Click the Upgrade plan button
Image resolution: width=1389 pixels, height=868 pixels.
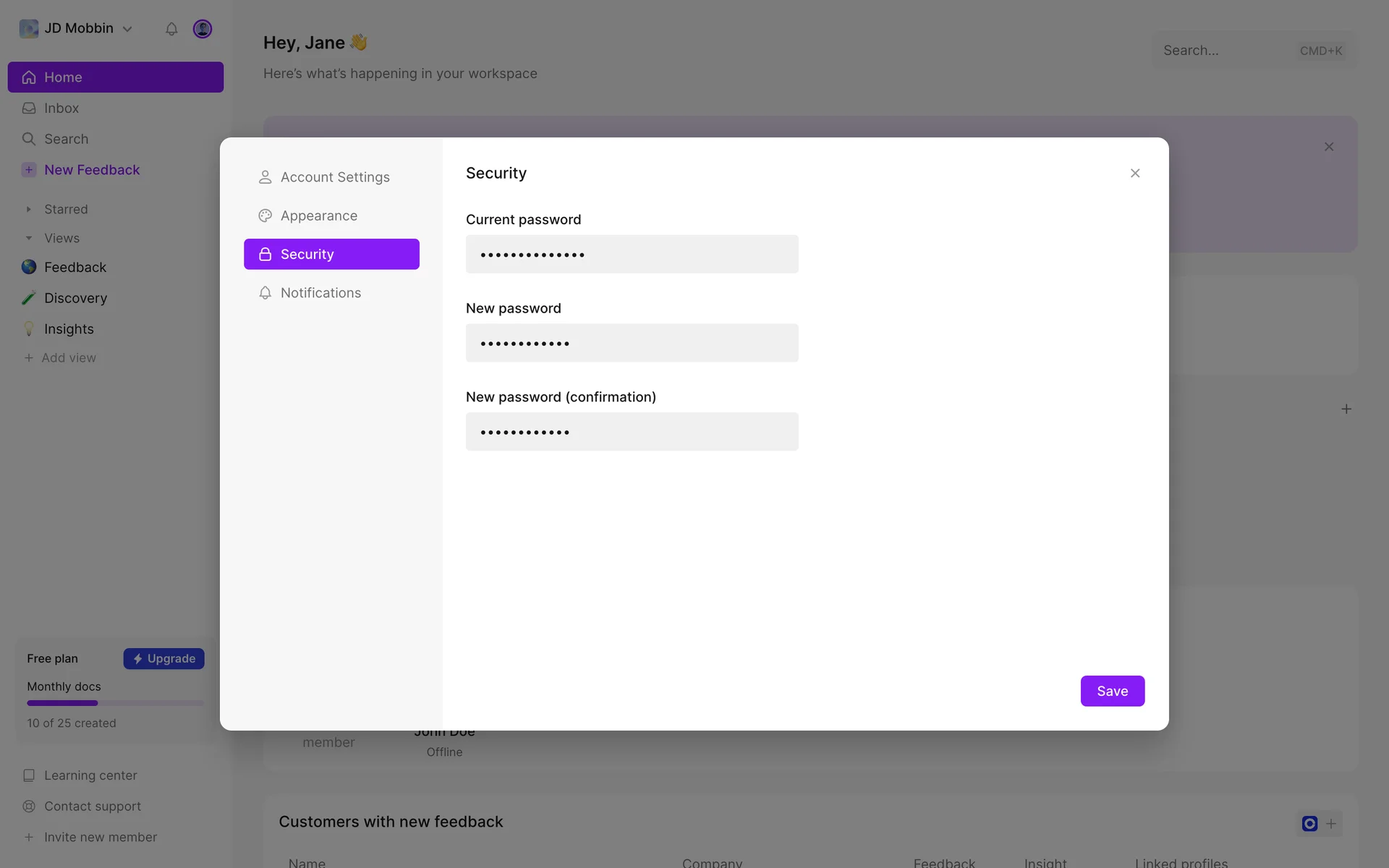coord(164,659)
